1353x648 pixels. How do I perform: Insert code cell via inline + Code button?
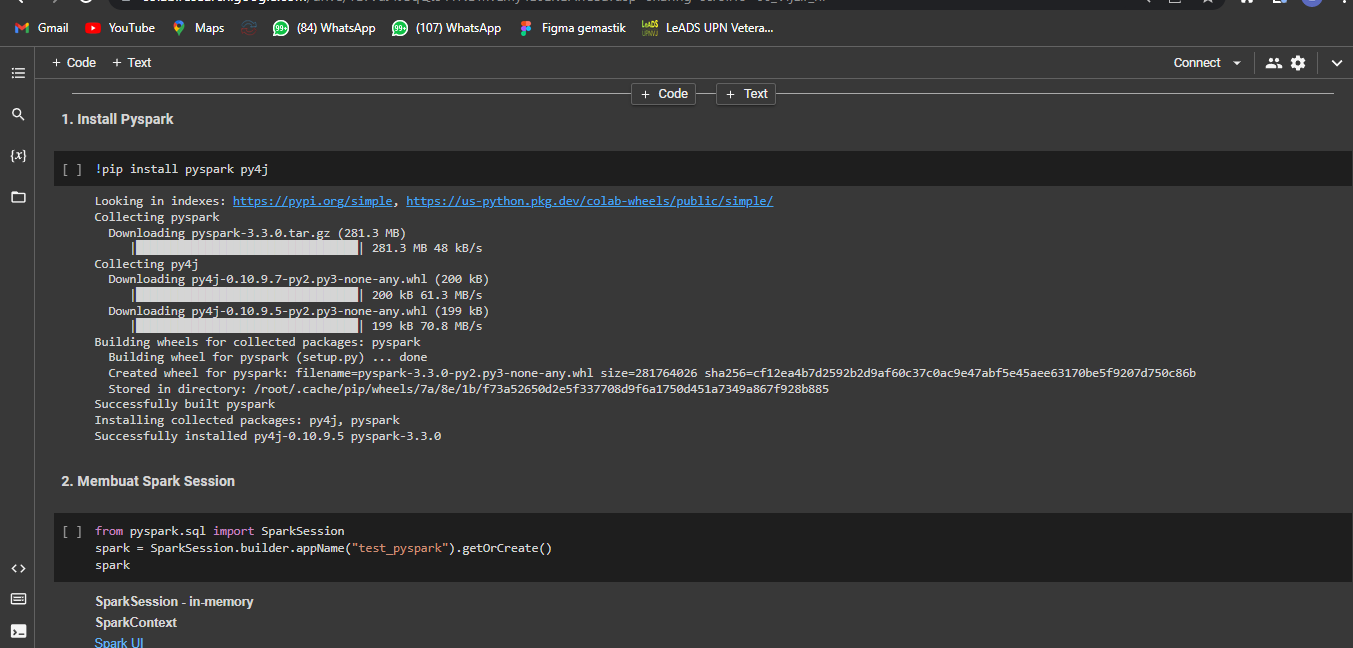point(664,94)
